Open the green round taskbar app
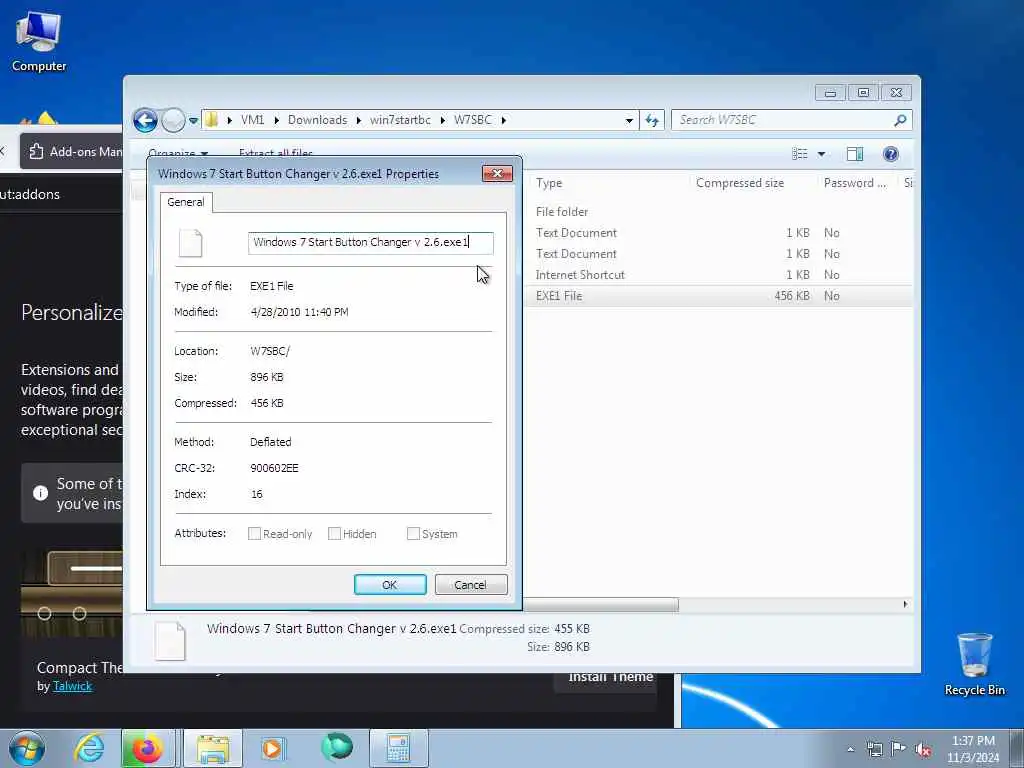This screenshot has width=1024, height=768. (337, 747)
